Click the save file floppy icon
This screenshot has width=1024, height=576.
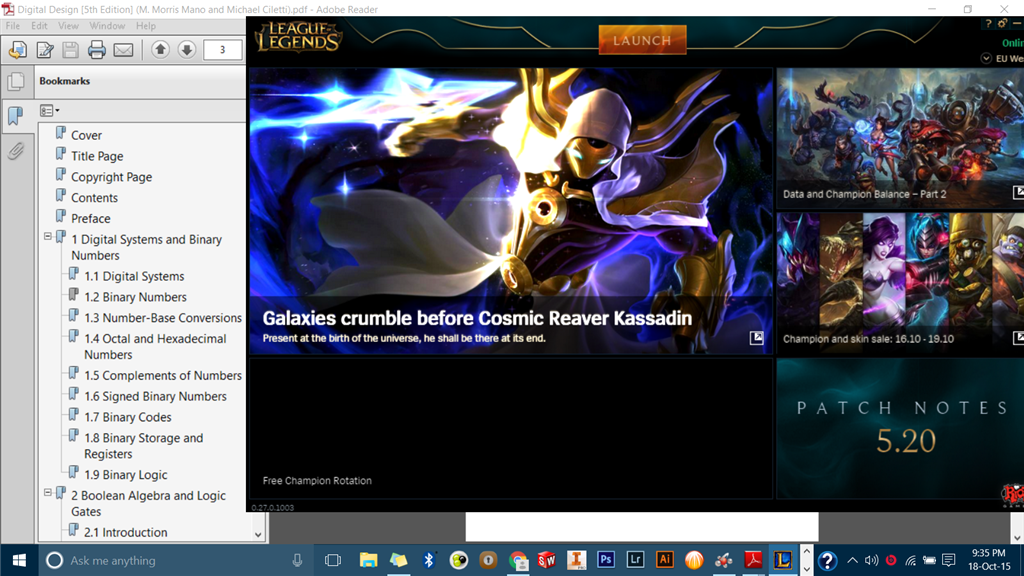coord(71,50)
